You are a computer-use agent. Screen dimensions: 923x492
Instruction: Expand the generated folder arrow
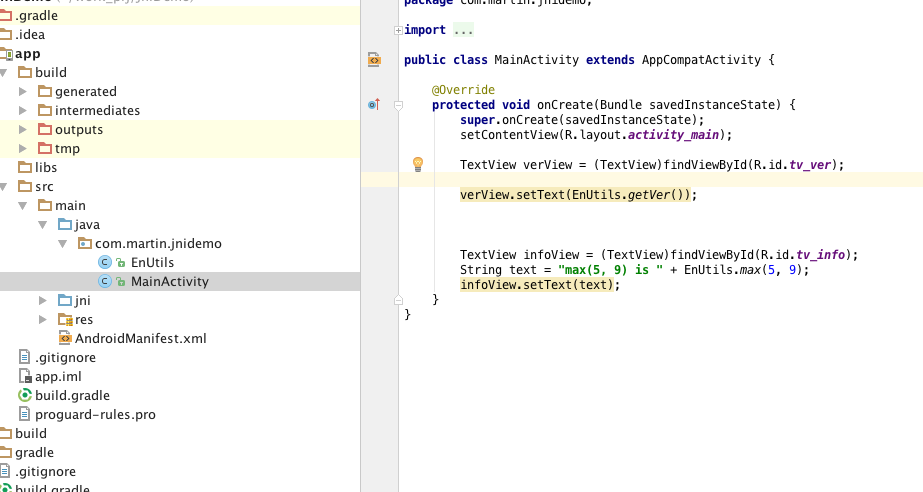point(24,91)
